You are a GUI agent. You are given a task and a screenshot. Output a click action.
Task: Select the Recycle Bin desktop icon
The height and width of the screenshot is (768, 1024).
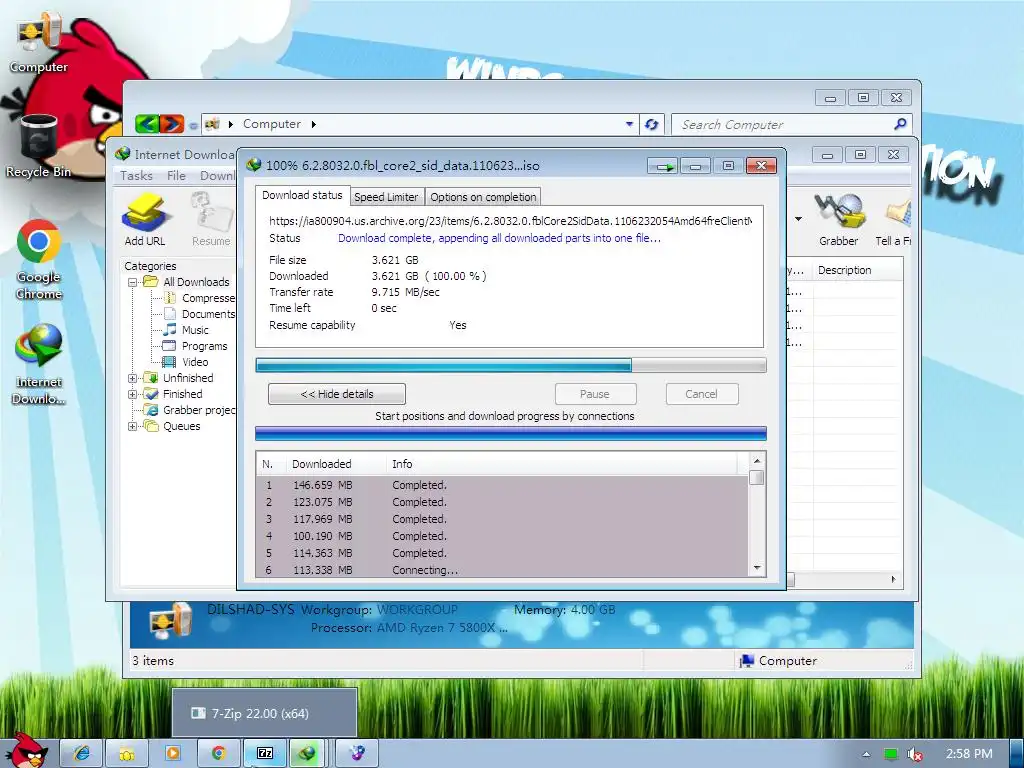pyautogui.click(x=39, y=146)
